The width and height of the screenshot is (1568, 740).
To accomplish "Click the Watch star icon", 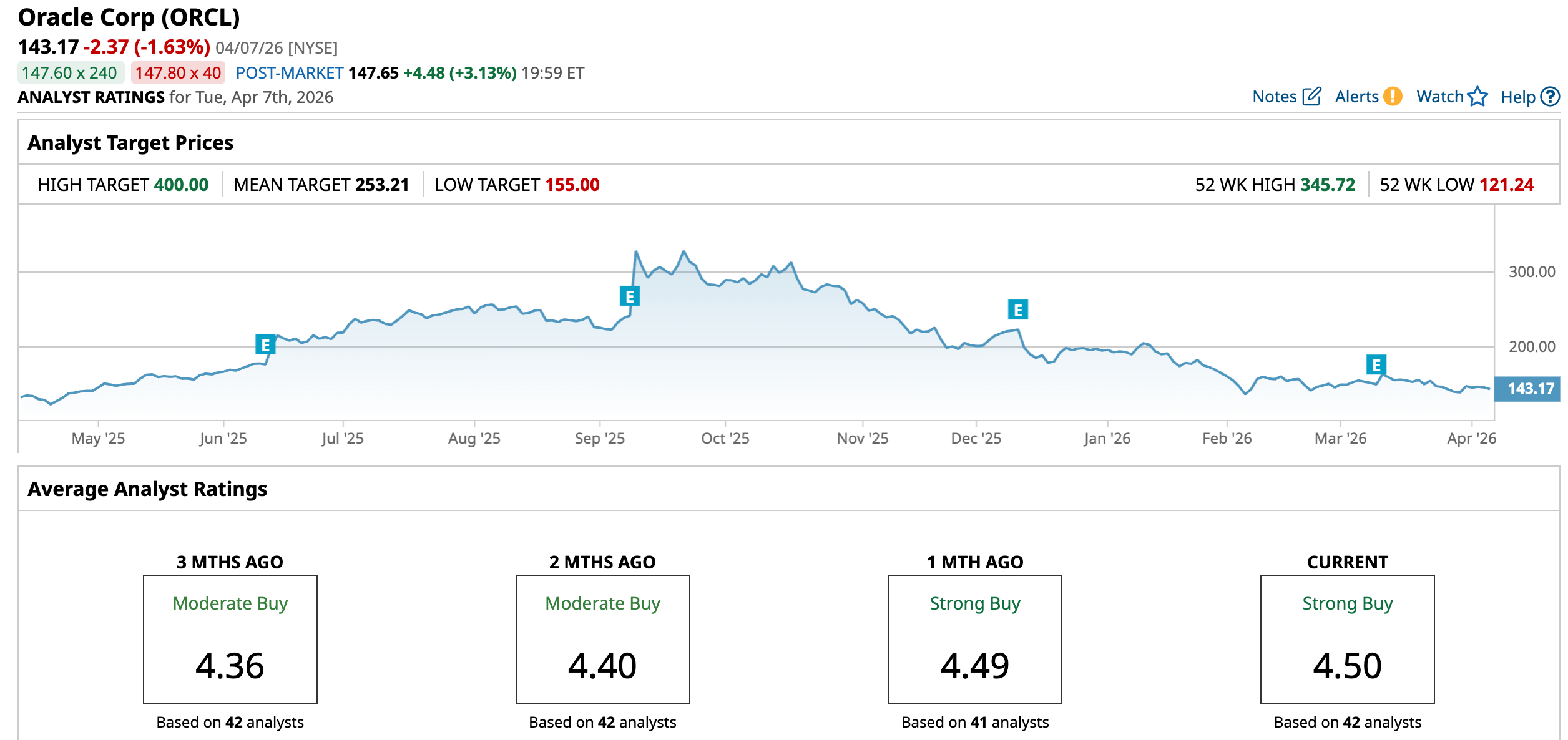I will [x=1477, y=97].
